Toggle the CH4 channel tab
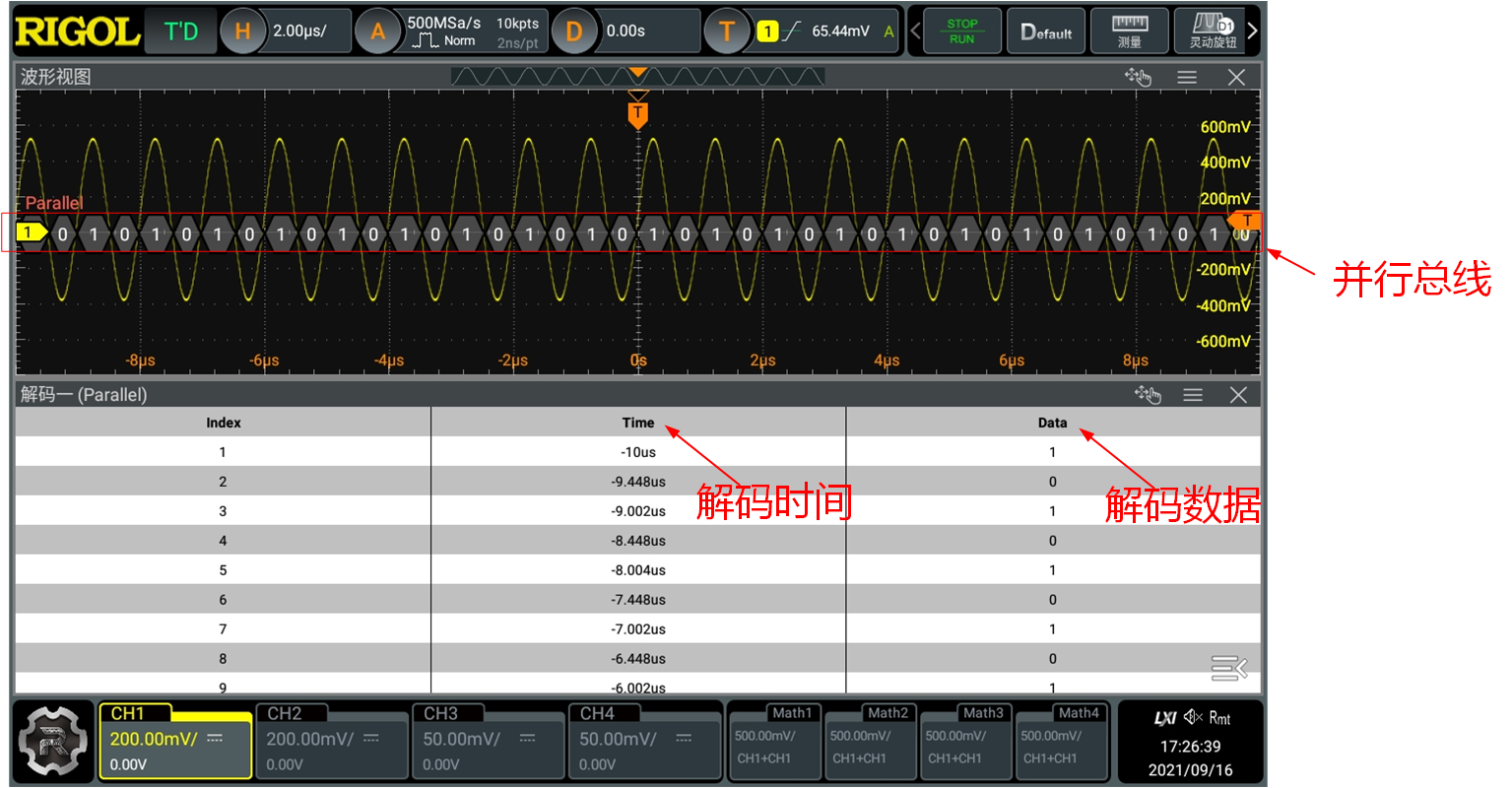The width and height of the screenshot is (1512, 788). (x=644, y=742)
